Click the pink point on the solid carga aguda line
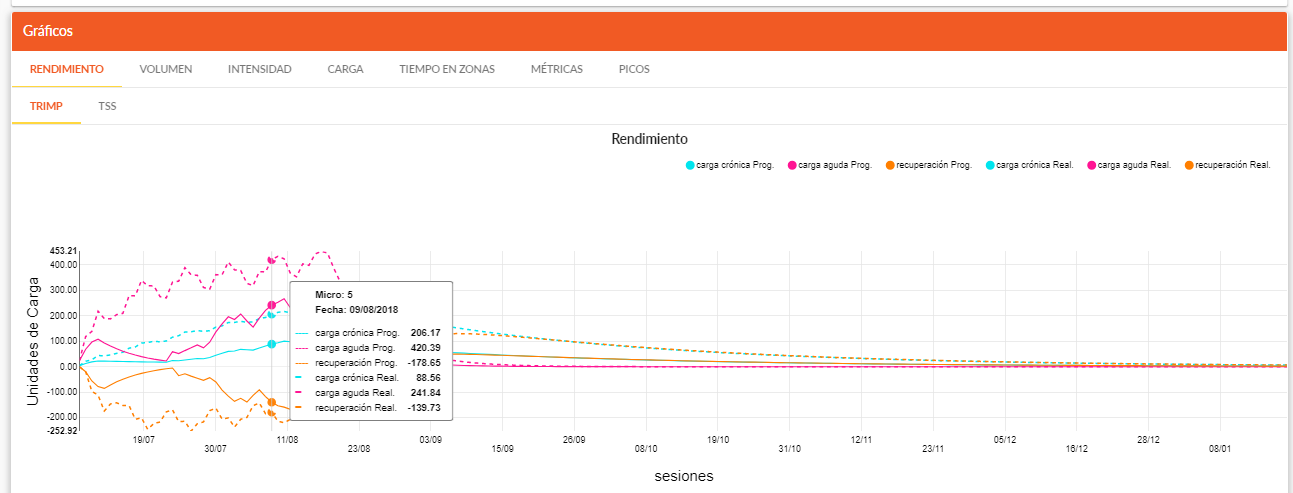Screen dimensions: 1293x493 click(271, 305)
